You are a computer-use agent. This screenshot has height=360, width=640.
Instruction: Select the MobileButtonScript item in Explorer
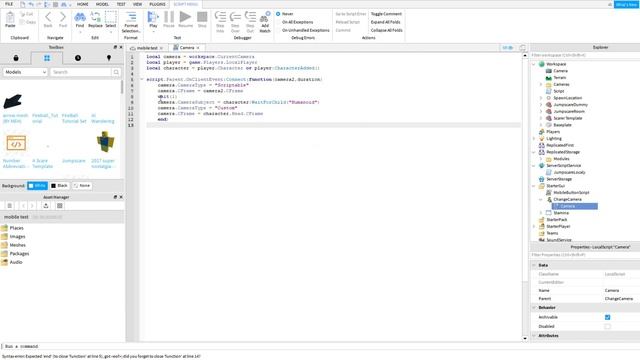(x=571, y=193)
